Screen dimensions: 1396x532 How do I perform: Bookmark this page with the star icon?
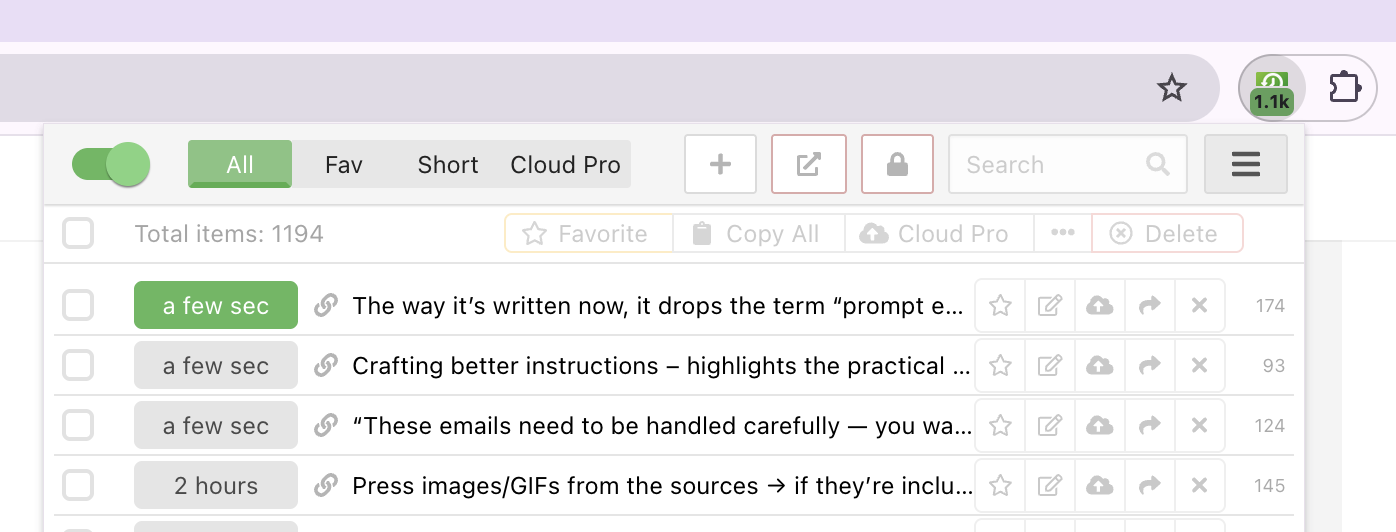coord(1171,89)
